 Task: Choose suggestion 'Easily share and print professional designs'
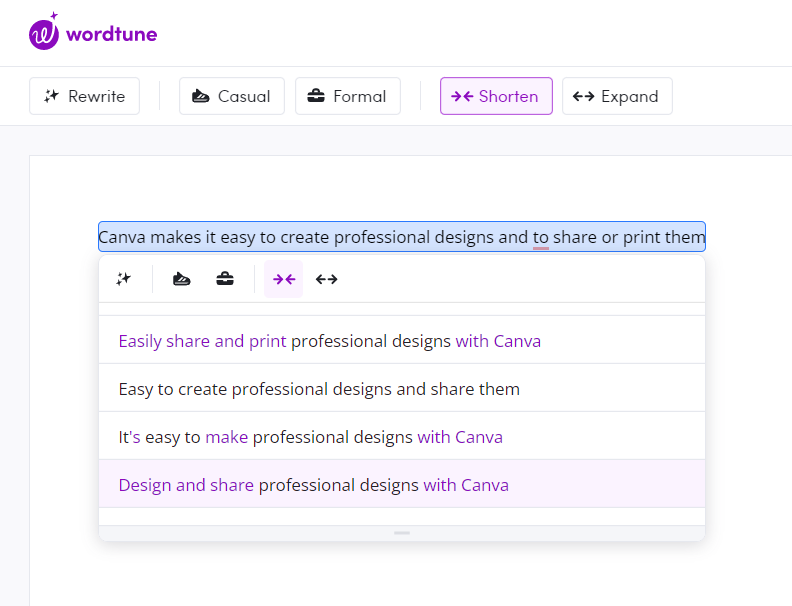click(x=402, y=340)
